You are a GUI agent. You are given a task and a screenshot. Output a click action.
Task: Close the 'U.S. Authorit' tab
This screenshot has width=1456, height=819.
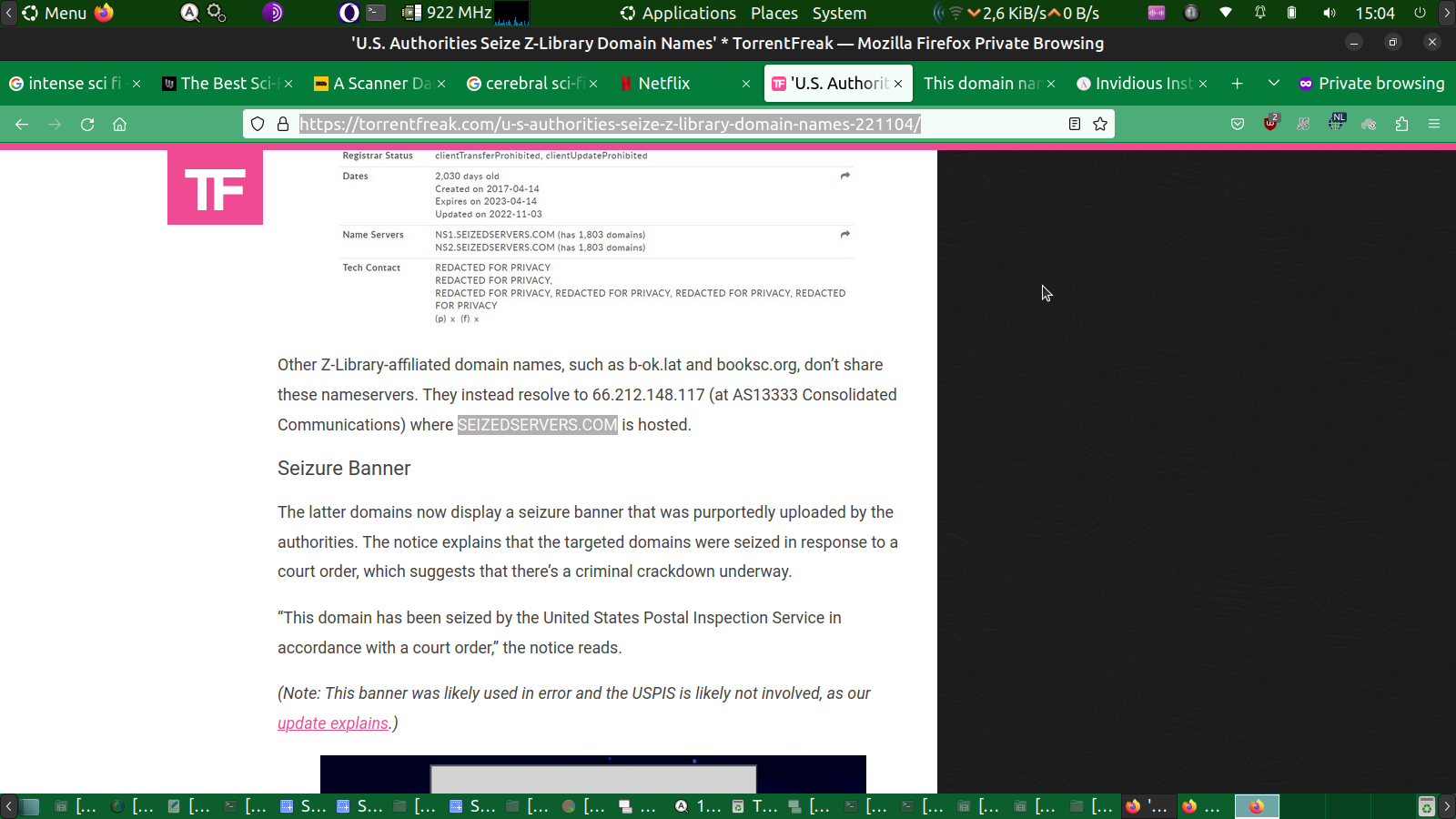click(898, 84)
